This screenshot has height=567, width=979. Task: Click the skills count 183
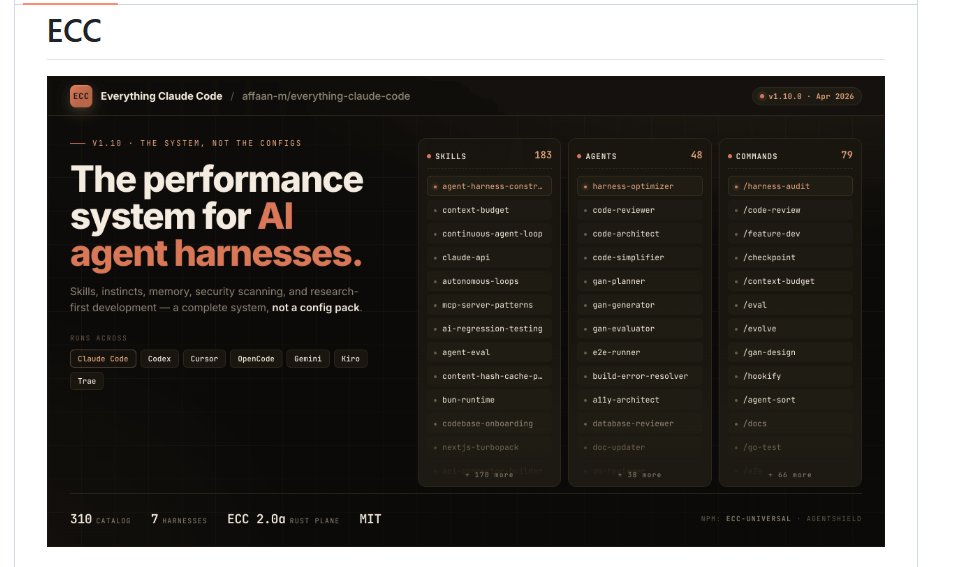(543, 155)
